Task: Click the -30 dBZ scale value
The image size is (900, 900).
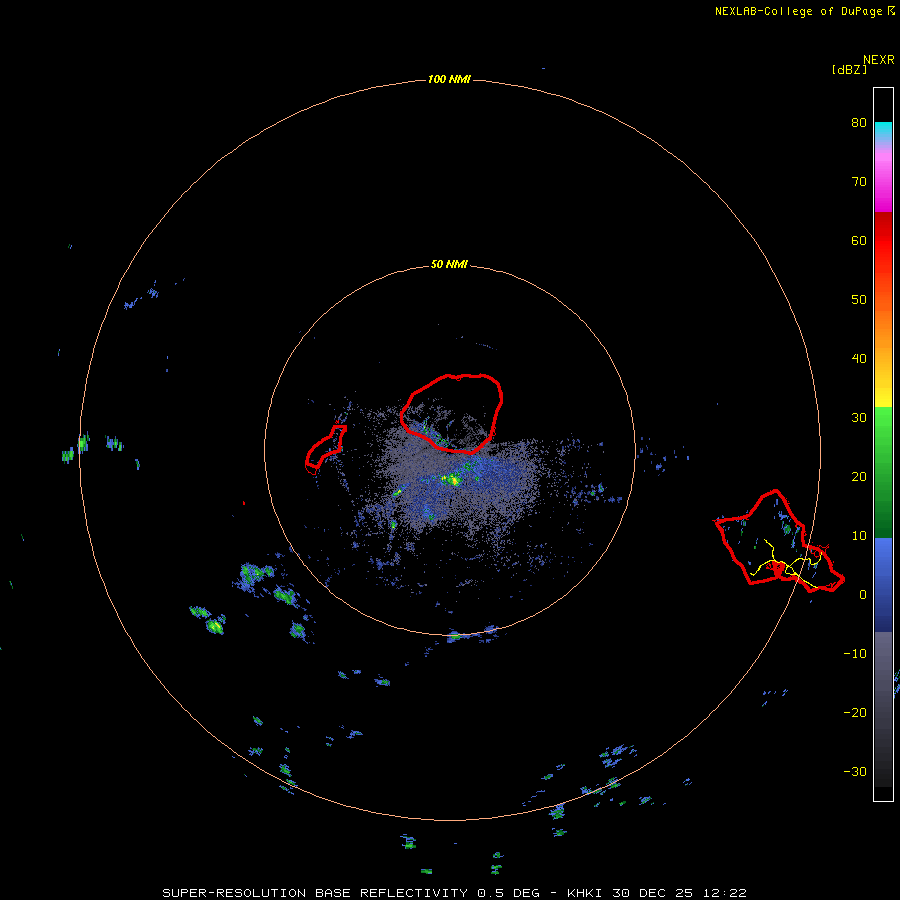Action: (855, 772)
